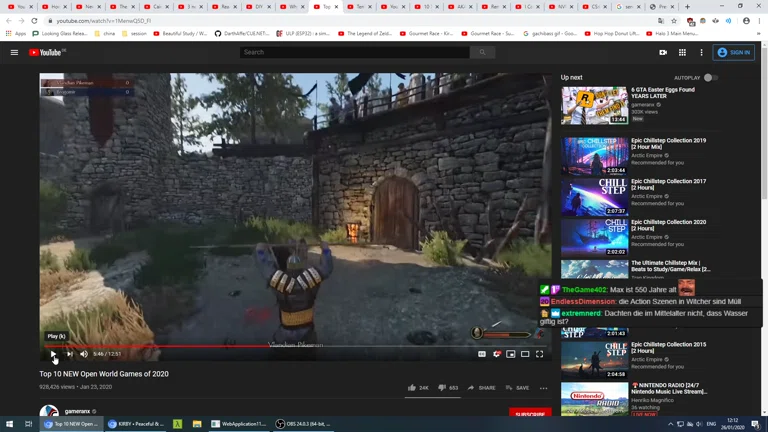
Task: Like the video with thumbs up
Action: click(x=412, y=388)
